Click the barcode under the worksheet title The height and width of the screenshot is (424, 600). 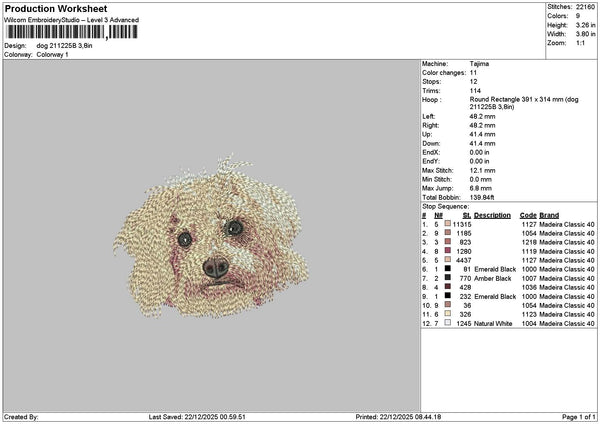71,32
